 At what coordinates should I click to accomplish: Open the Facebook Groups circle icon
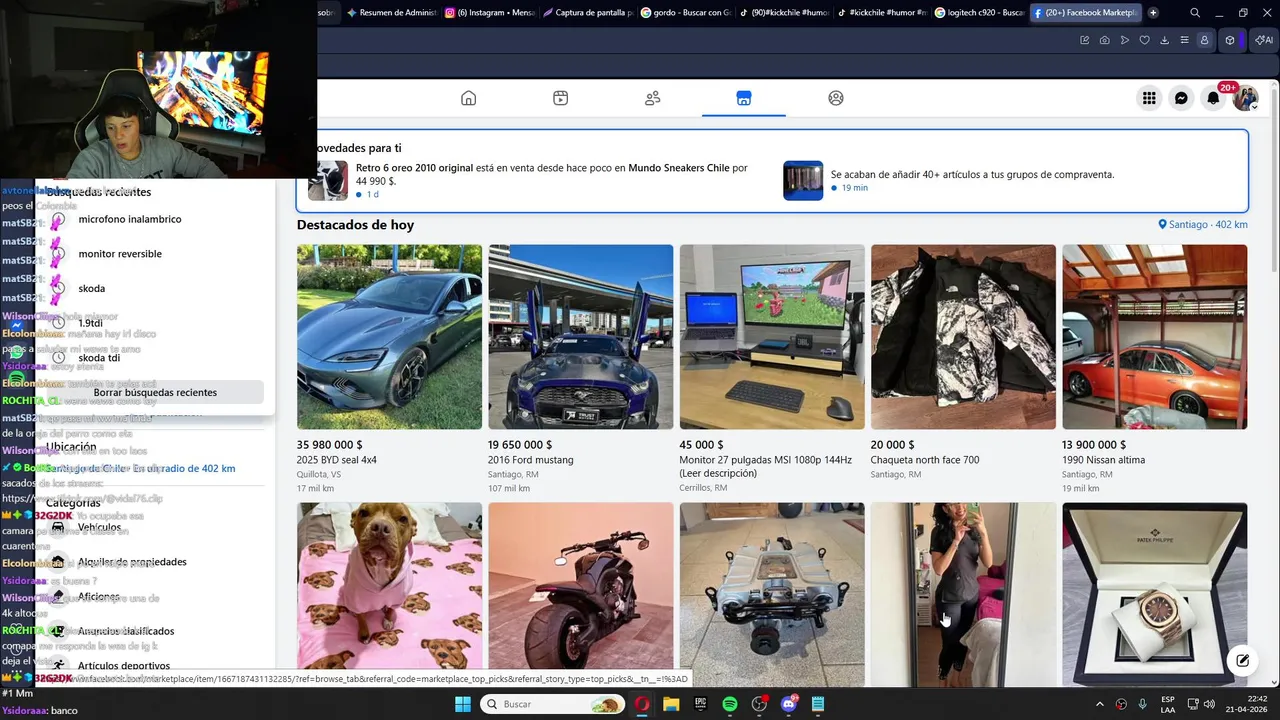pyautogui.click(x=836, y=98)
